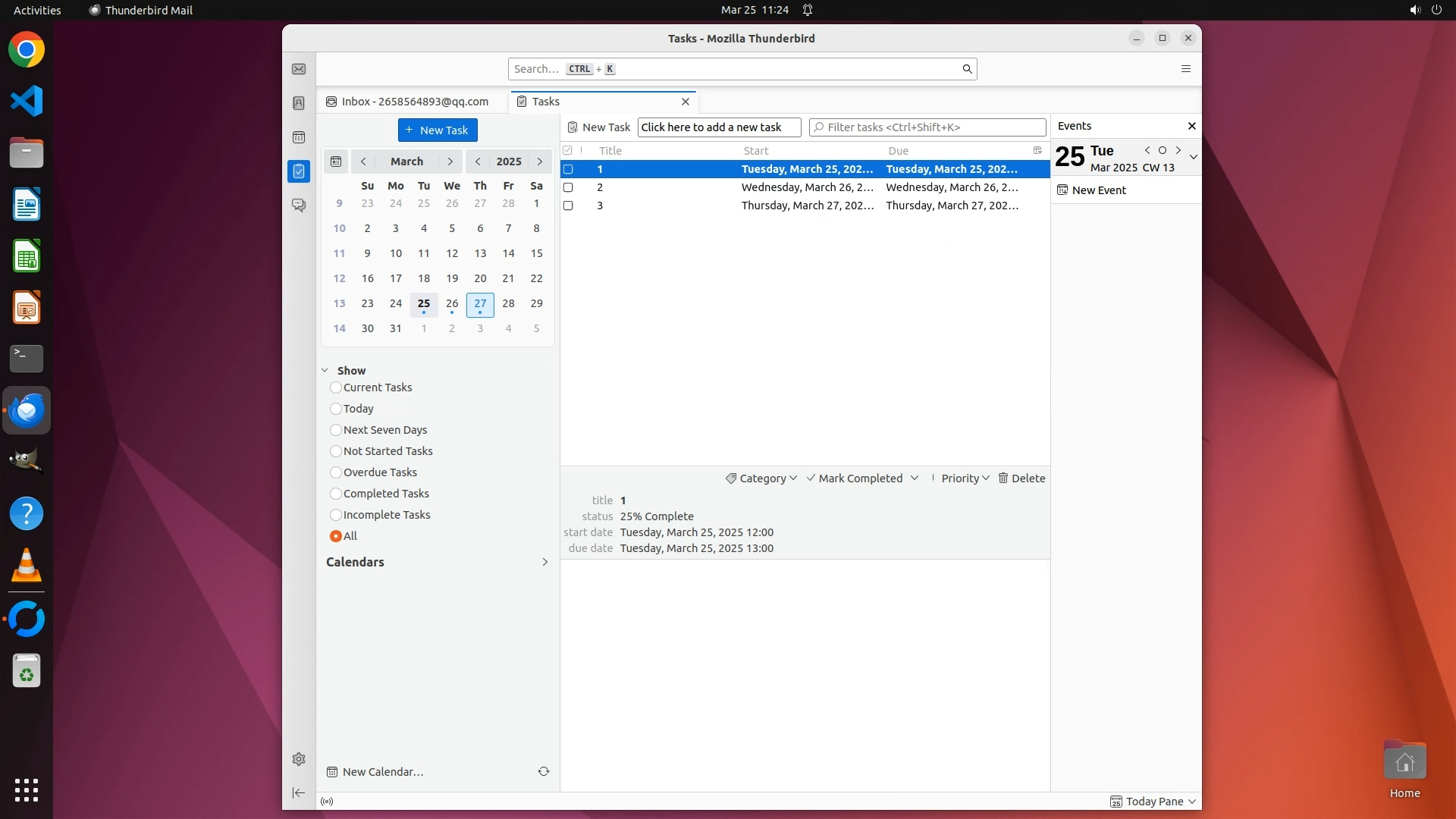Click the calendar synchronize refresh icon
1456x819 pixels.
pos(544,771)
